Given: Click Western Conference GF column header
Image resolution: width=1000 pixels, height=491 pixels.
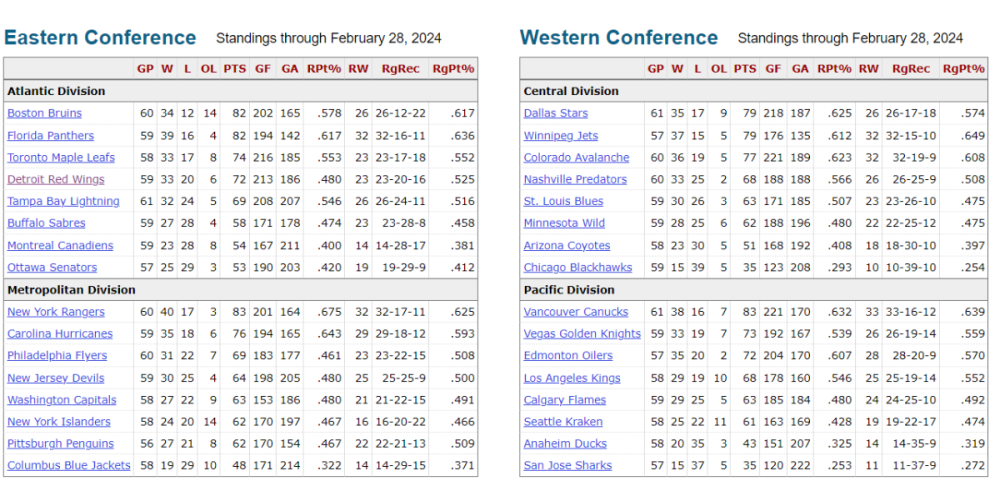Looking at the screenshot, I should [x=773, y=69].
